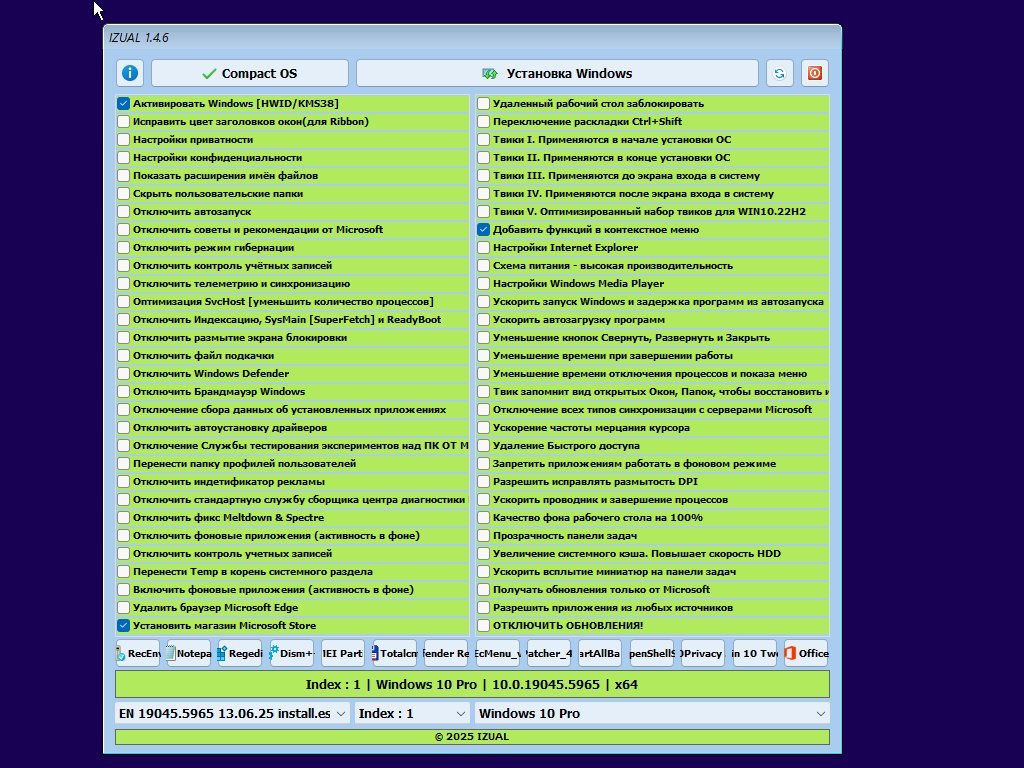Click the © 2025 IZUAL footer text
Viewport: 1024px width, 768px height.
[472, 737]
